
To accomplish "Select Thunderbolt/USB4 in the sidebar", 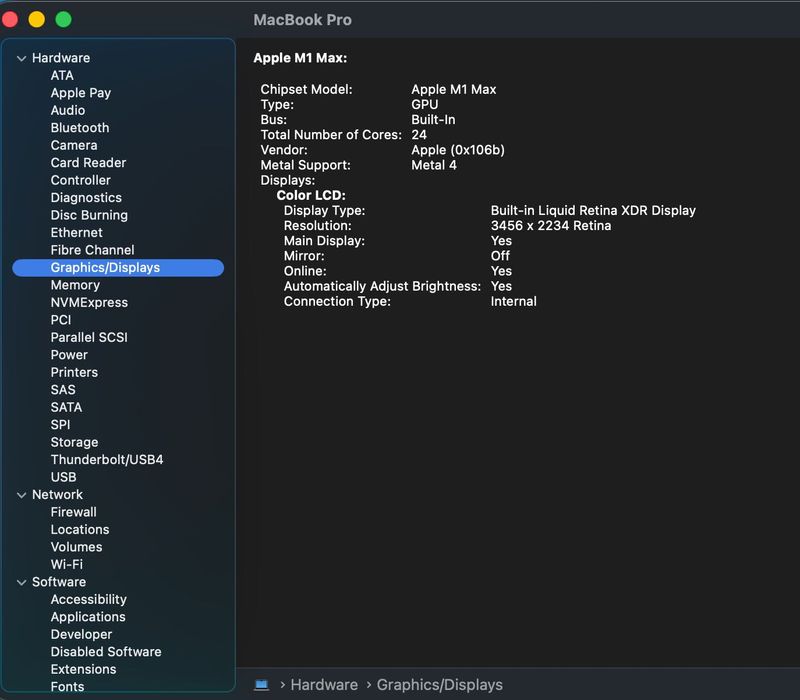I will pyautogui.click(x=107, y=460).
